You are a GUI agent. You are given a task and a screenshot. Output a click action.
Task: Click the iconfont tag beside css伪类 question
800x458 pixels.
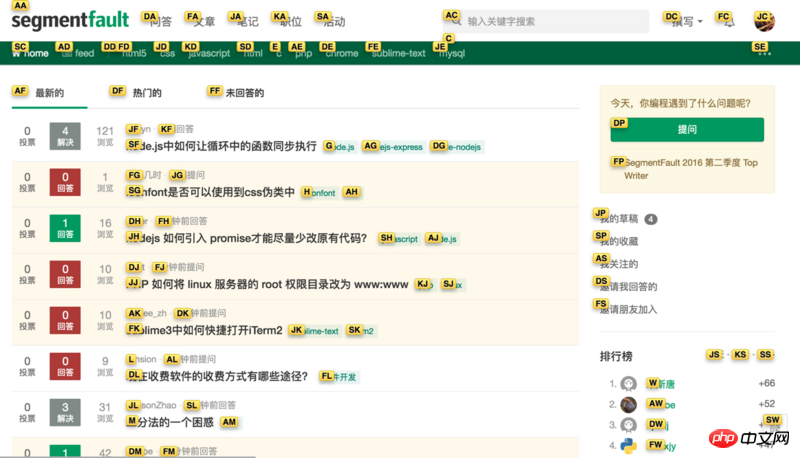coord(319,193)
